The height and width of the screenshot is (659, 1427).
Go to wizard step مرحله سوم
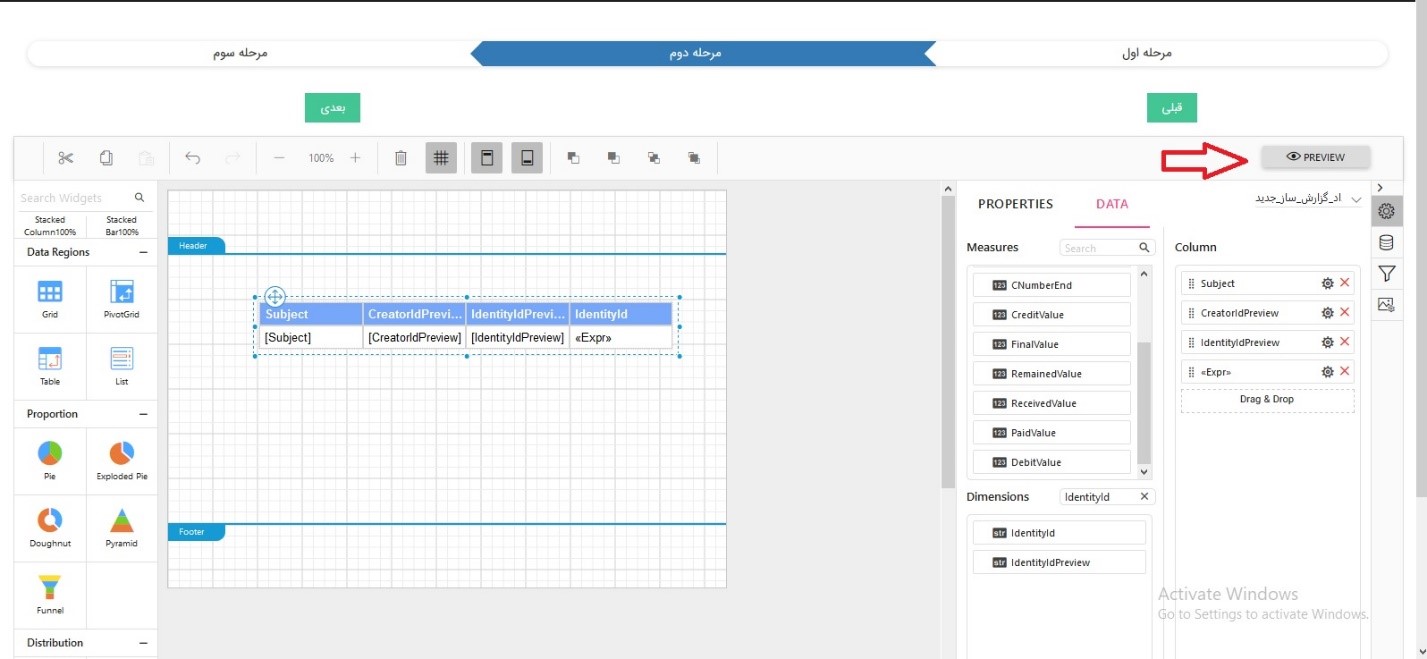[240, 53]
